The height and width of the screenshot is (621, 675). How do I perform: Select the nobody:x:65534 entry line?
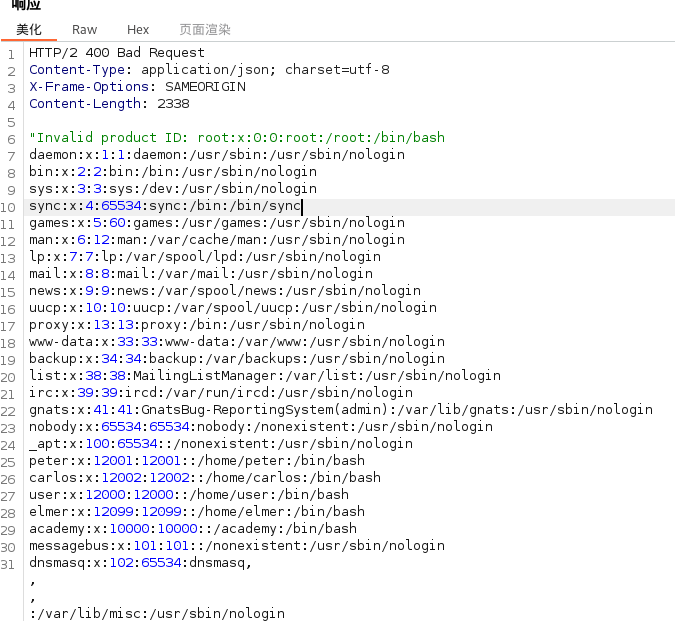[261, 426]
